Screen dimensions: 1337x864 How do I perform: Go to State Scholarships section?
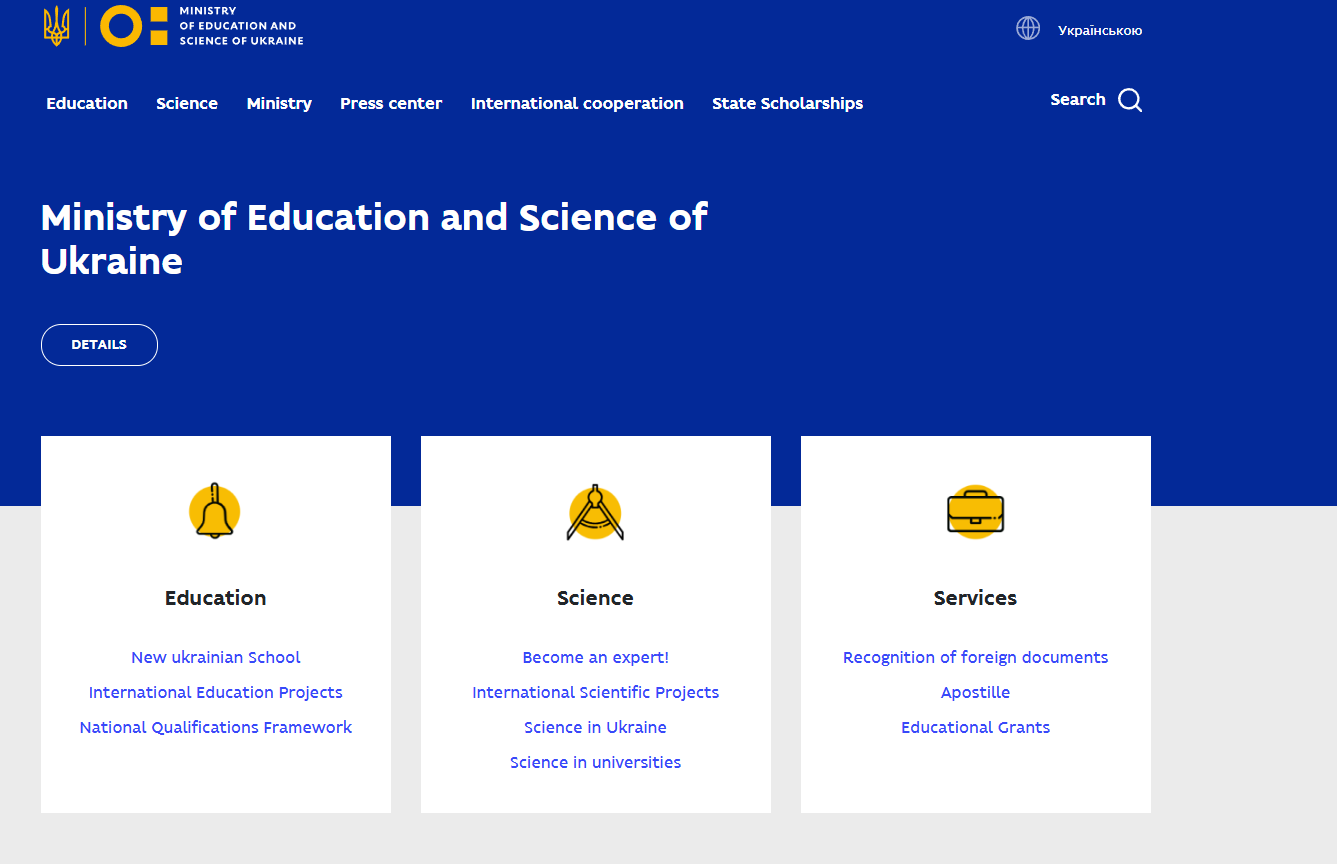point(787,103)
